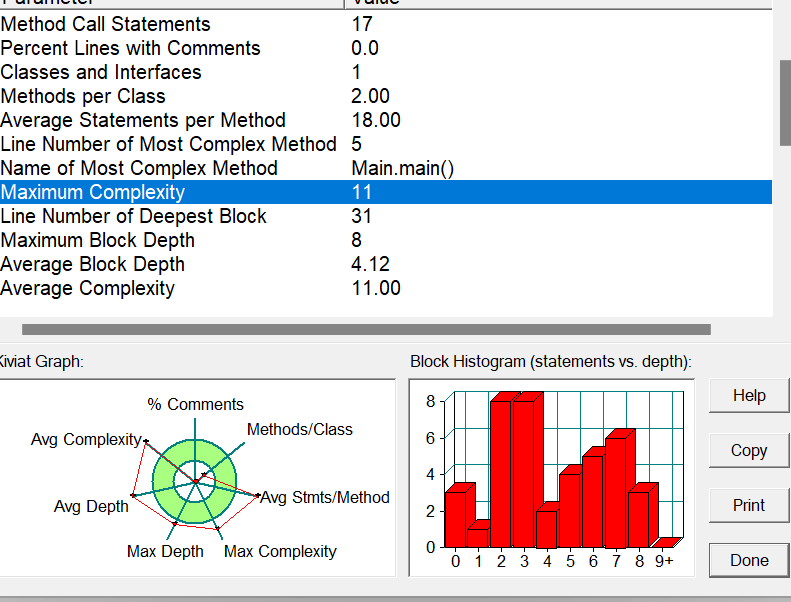Select the Maximum Complexity row
Screen dimensions: 791x602
tap(386, 192)
